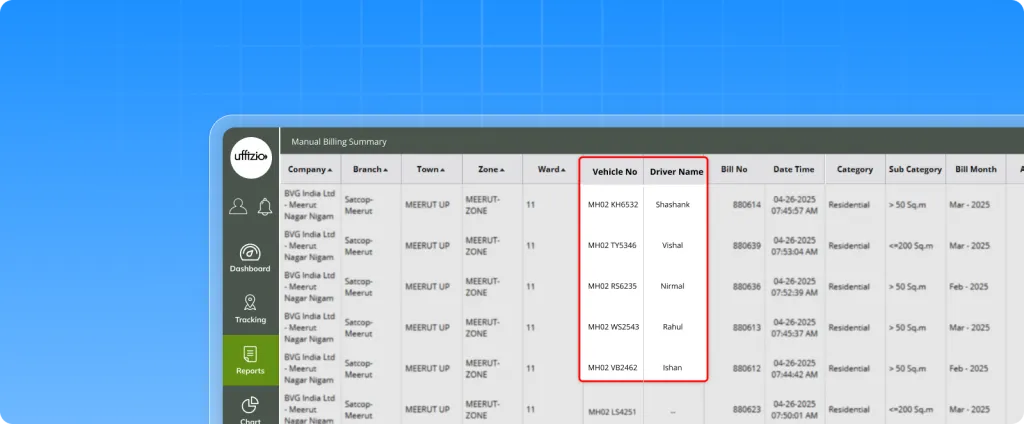Select vehicle cell MH02 KH6532
This screenshot has height=424, width=1024.
click(612, 204)
